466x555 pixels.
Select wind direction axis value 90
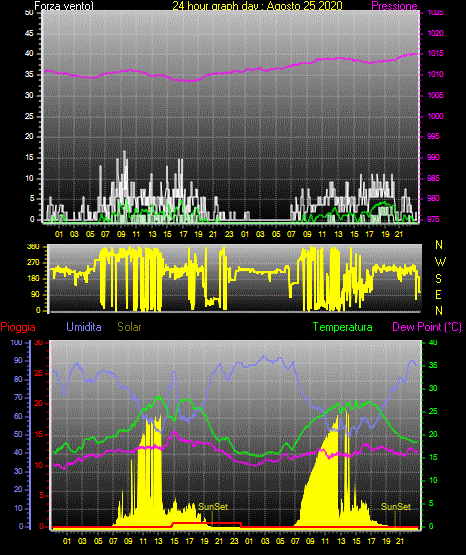[x=35, y=294]
